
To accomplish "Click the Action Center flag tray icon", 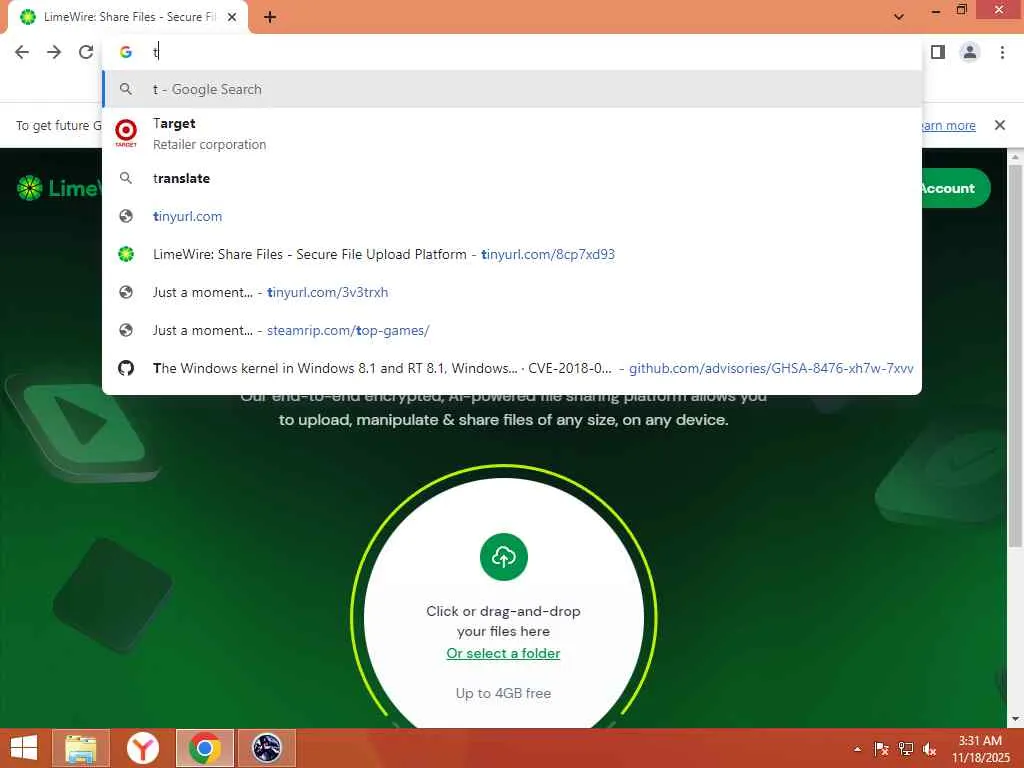I will click(x=881, y=749).
